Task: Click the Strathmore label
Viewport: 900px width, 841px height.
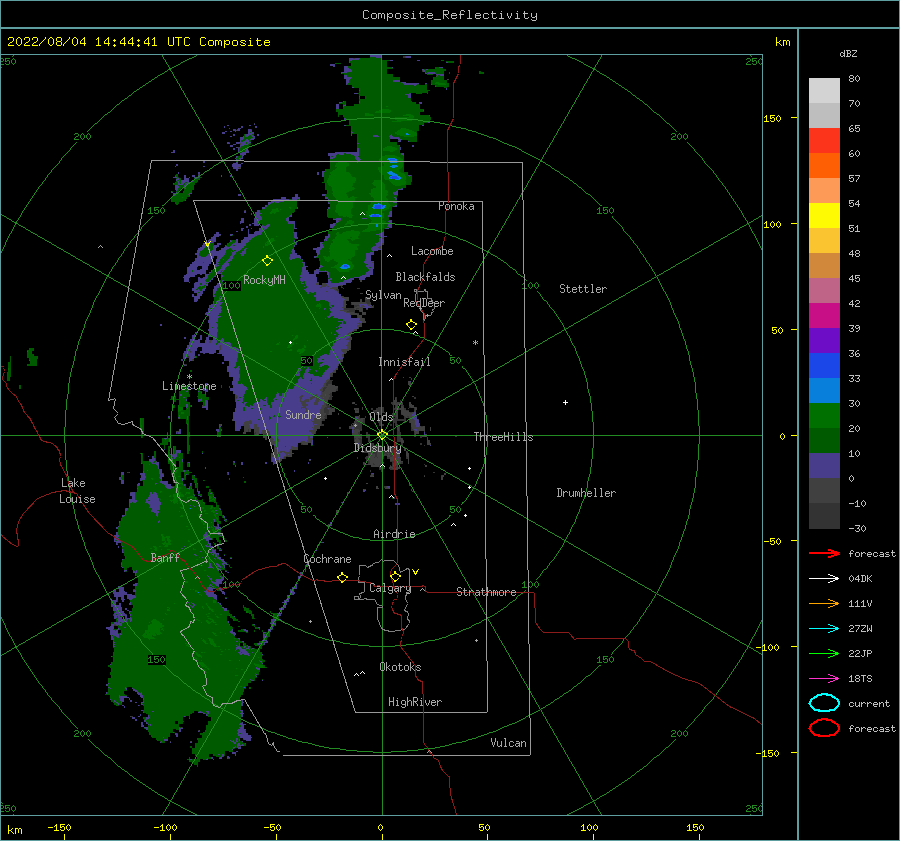Action: click(486, 592)
